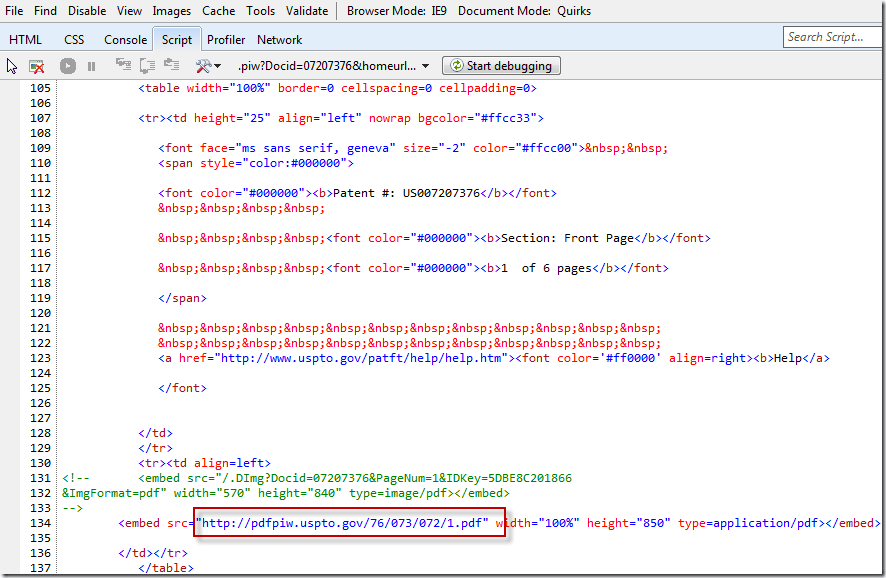Image resolution: width=886 pixels, height=578 pixels.
Task: Click line number 105 in gutter
Action: pyautogui.click(x=41, y=88)
